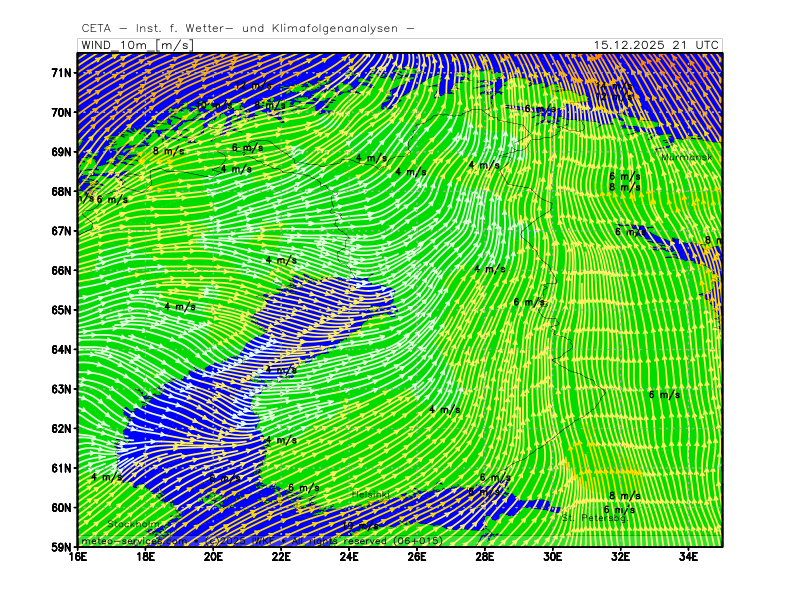
Task: Select the 62N latitude tick label
Action: pos(62,428)
